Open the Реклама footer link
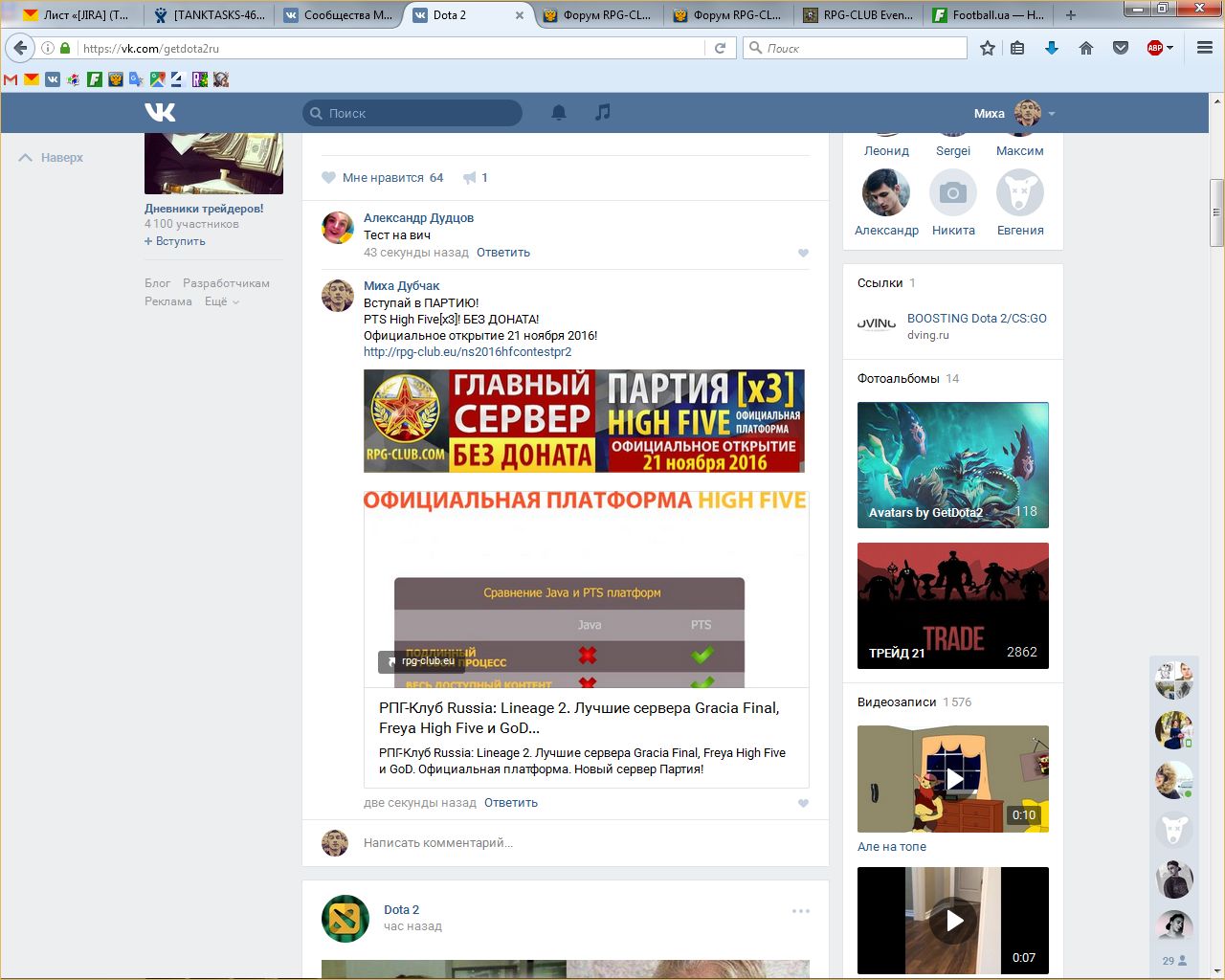1225x980 pixels. click(x=168, y=301)
